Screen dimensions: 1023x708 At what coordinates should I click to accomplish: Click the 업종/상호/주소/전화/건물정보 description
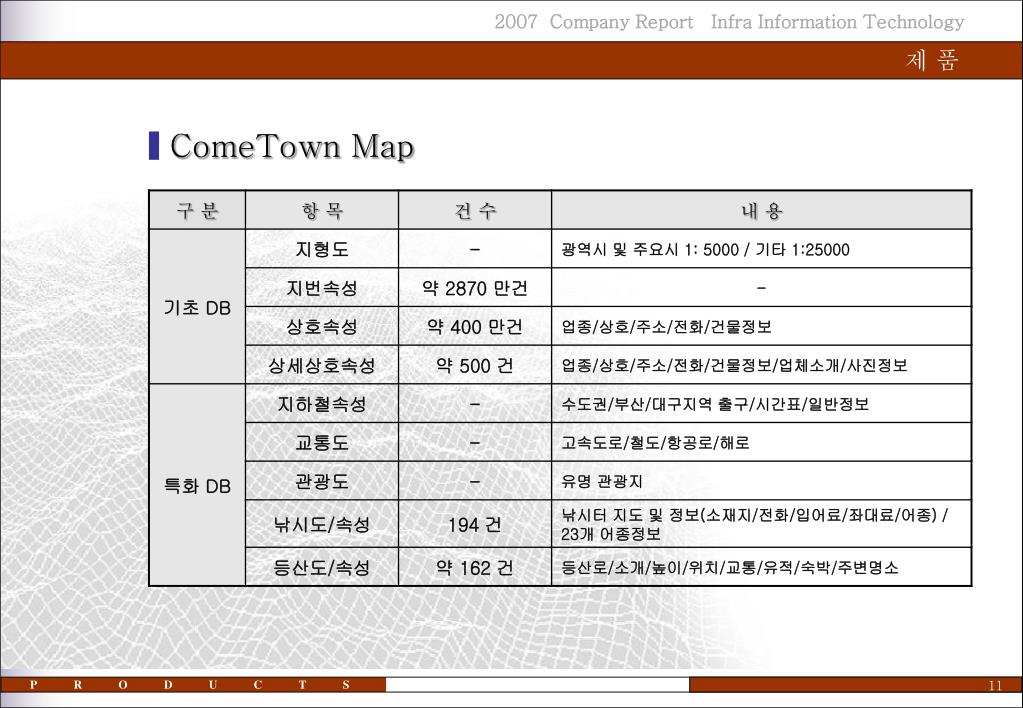[x=666, y=326]
